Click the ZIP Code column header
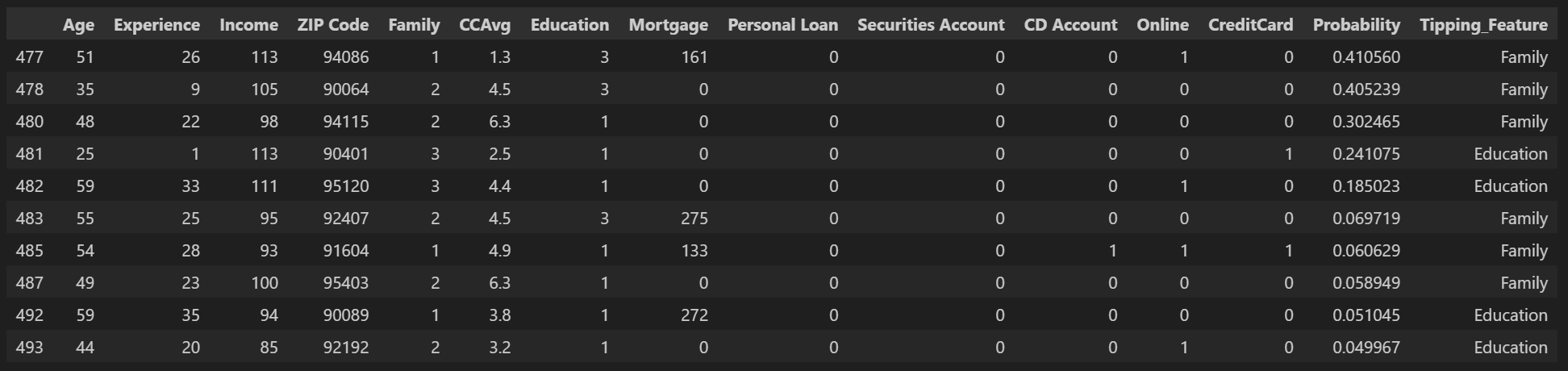 click(332, 25)
